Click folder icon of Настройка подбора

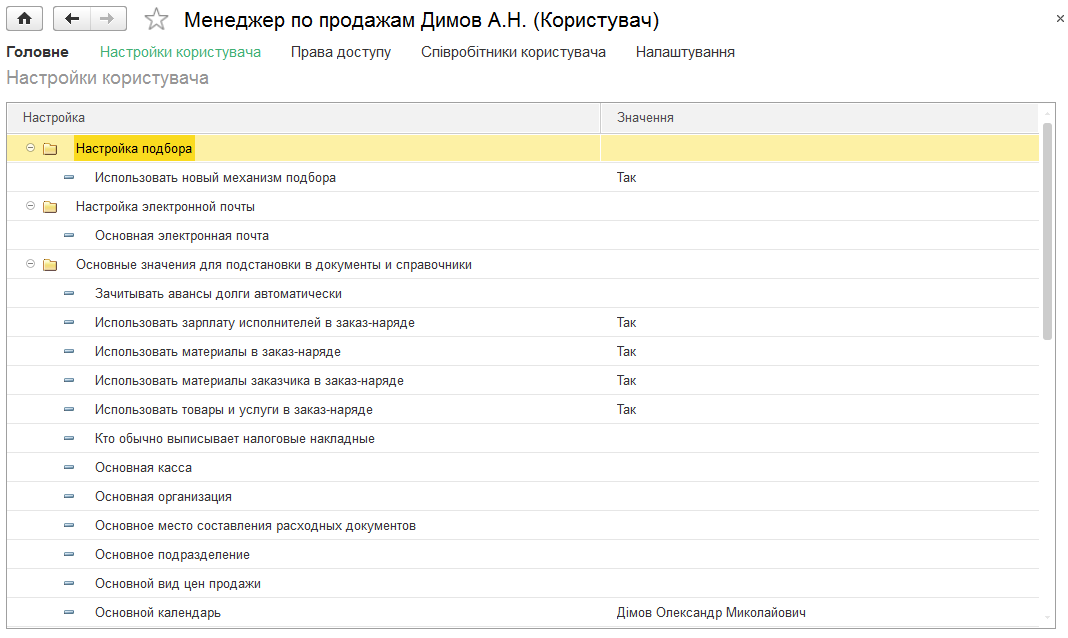pos(50,148)
